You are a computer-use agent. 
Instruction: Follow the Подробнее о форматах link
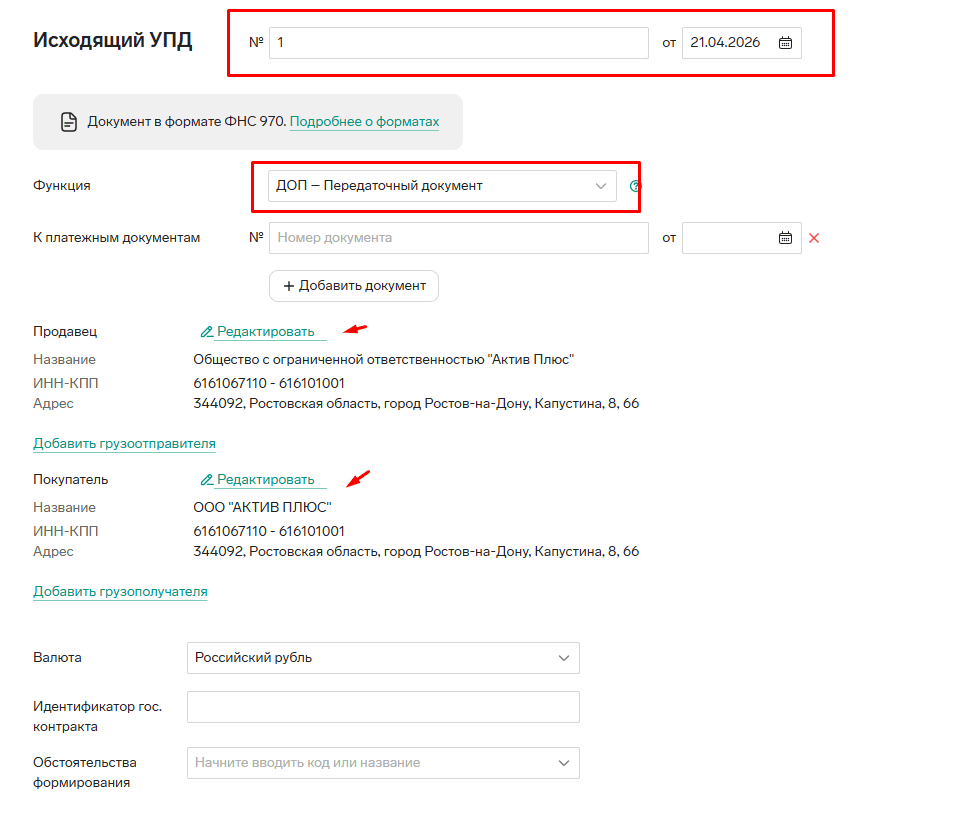[364, 122]
